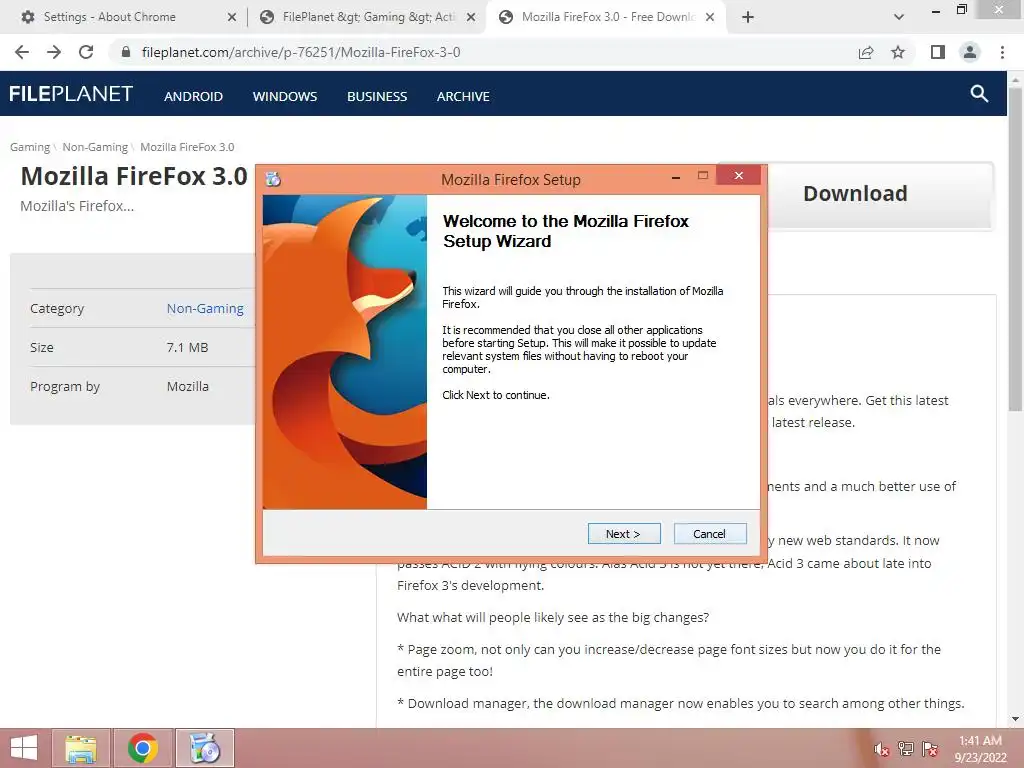Close the Settings - About Chrome tab
This screenshot has width=1024, height=768.
[x=231, y=17]
